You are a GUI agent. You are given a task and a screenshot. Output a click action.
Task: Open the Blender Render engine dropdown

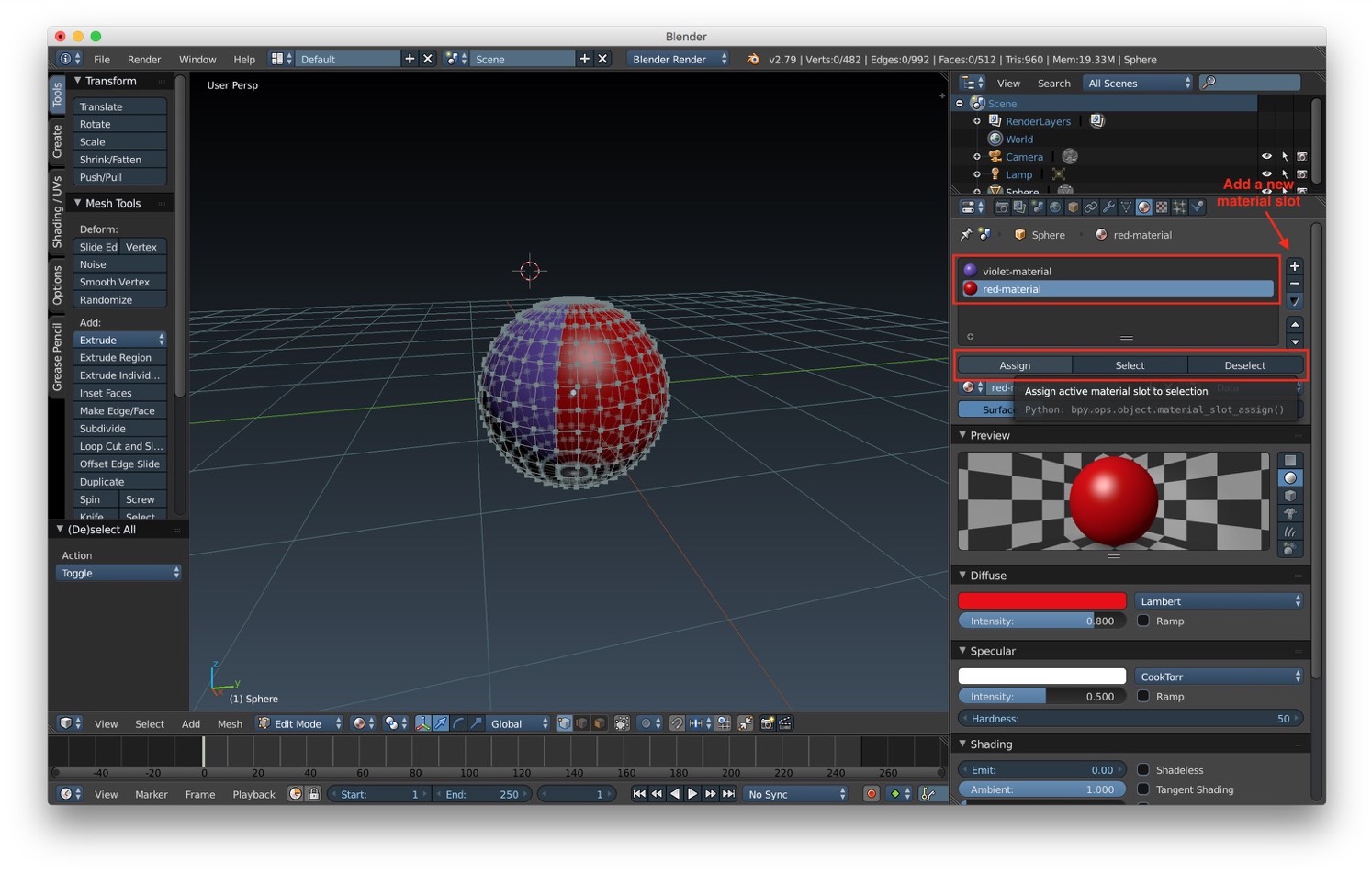(x=679, y=59)
